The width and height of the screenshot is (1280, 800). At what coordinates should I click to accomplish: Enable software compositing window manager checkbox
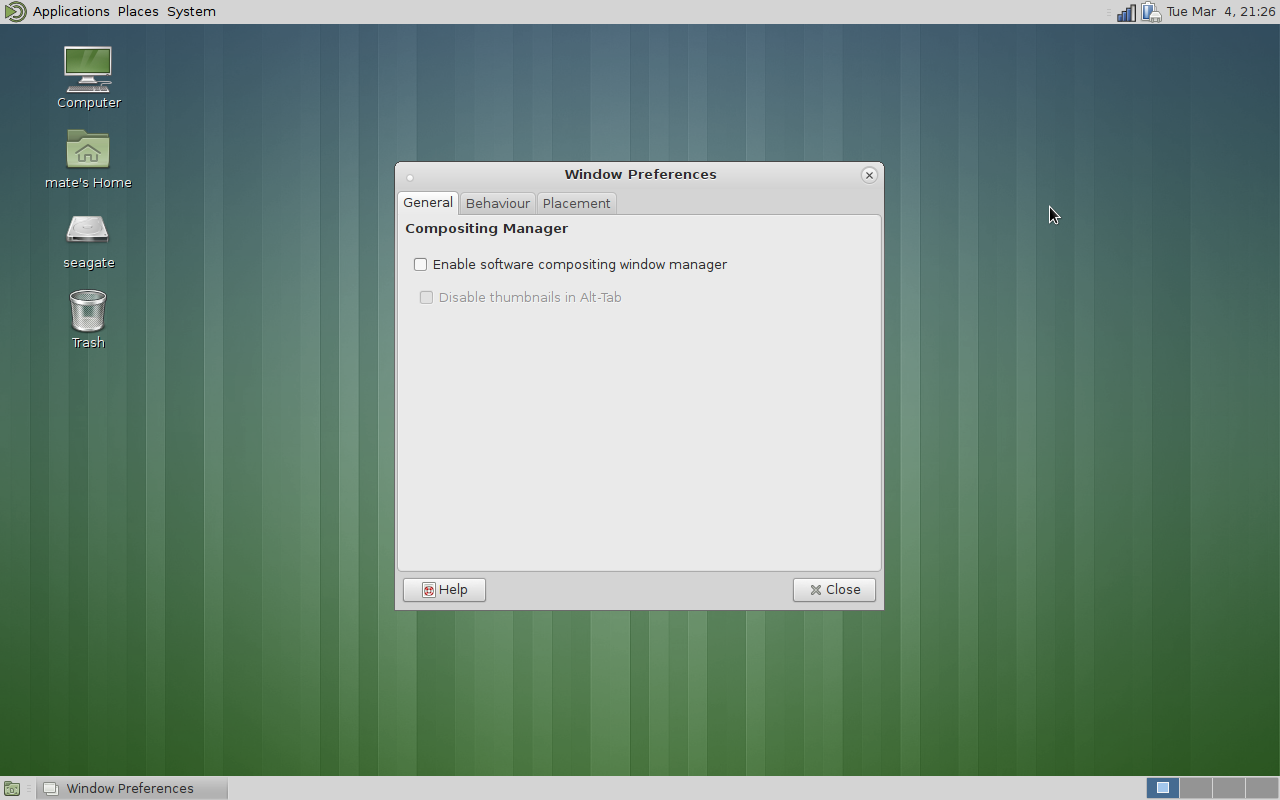[421, 265]
